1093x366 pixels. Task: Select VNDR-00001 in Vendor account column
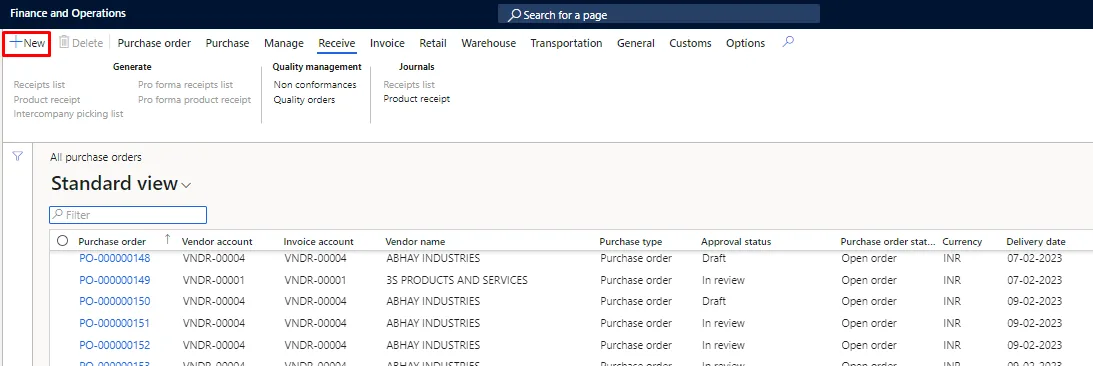214,280
